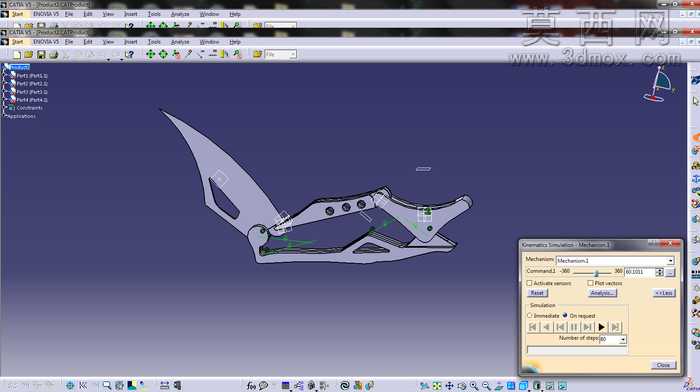Open the Window menu in lower menu bar
The height and width of the screenshot is (392, 700).
click(x=209, y=42)
